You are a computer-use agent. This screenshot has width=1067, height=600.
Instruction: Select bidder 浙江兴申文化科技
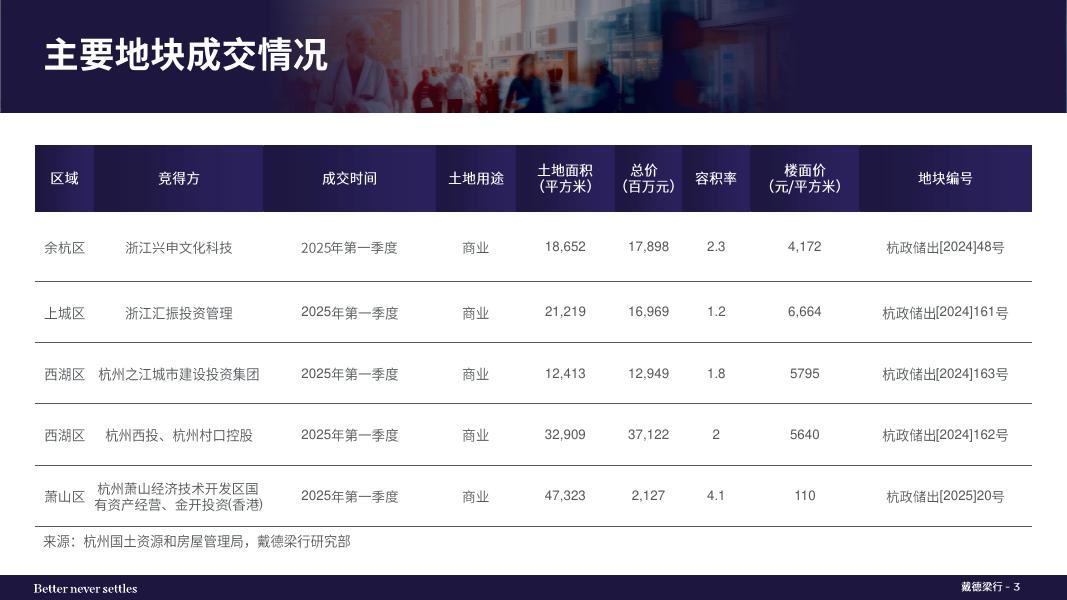point(178,248)
